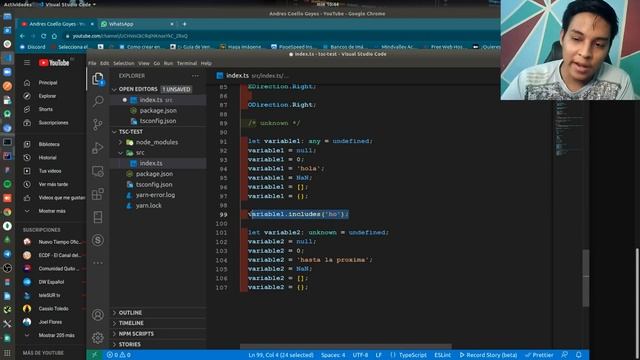Click the editor vertical scrollbar thumb
640x360 pixels.
[586, 278]
